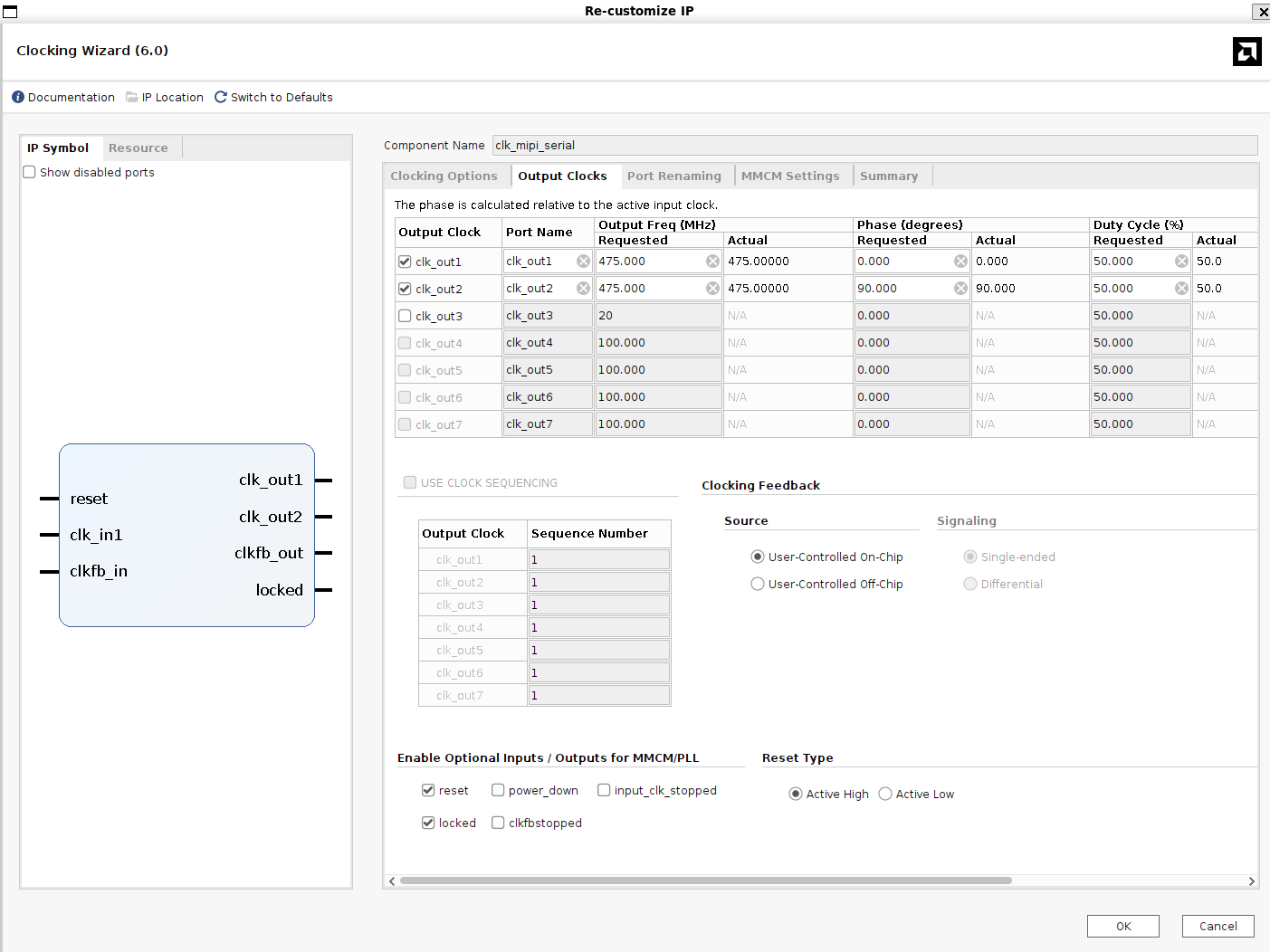Clear the clk_out1 port name field
Viewport: 1270px width, 952px height.
click(583, 262)
